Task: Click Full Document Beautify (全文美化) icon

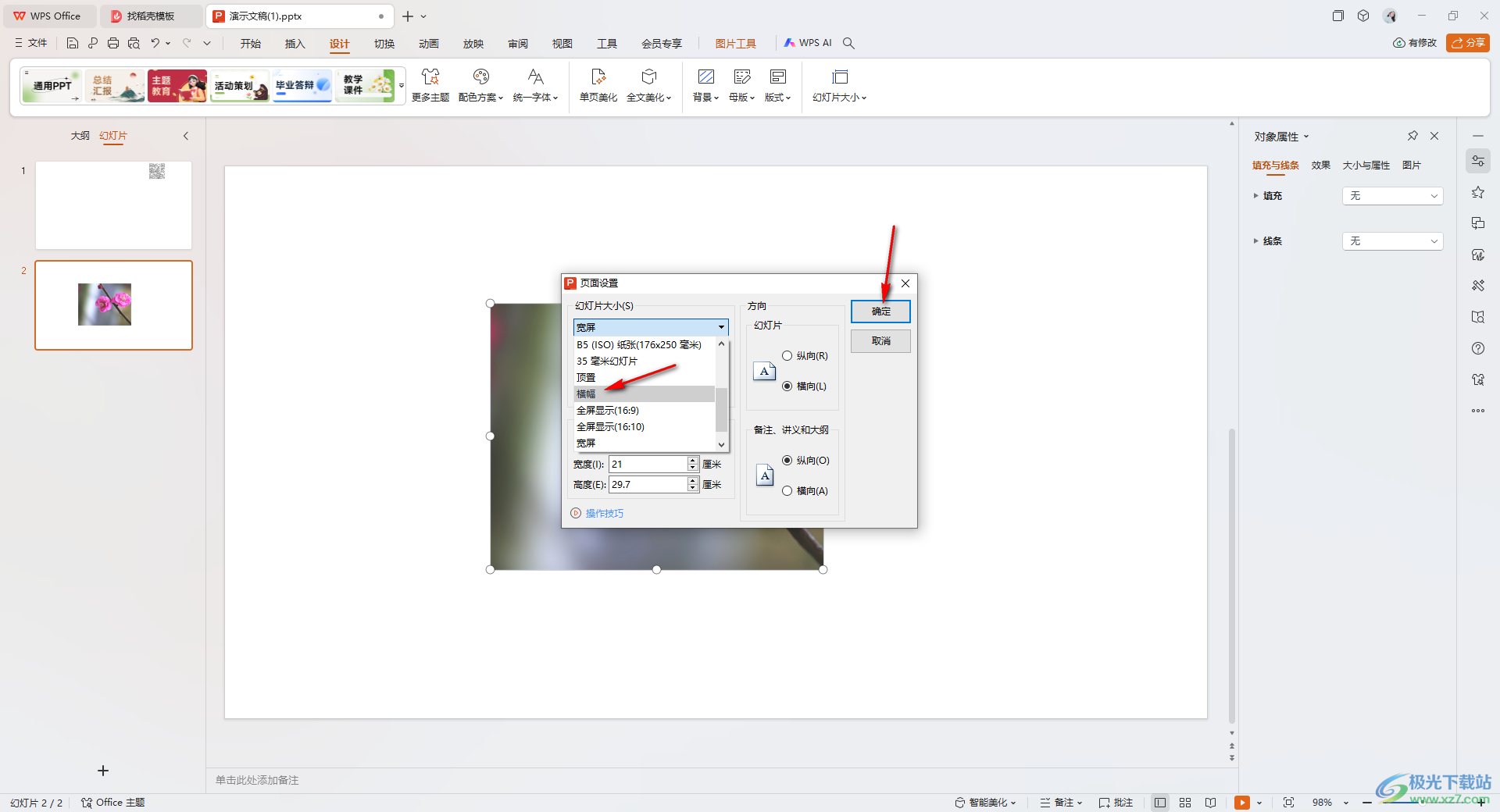Action: [648, 85]
